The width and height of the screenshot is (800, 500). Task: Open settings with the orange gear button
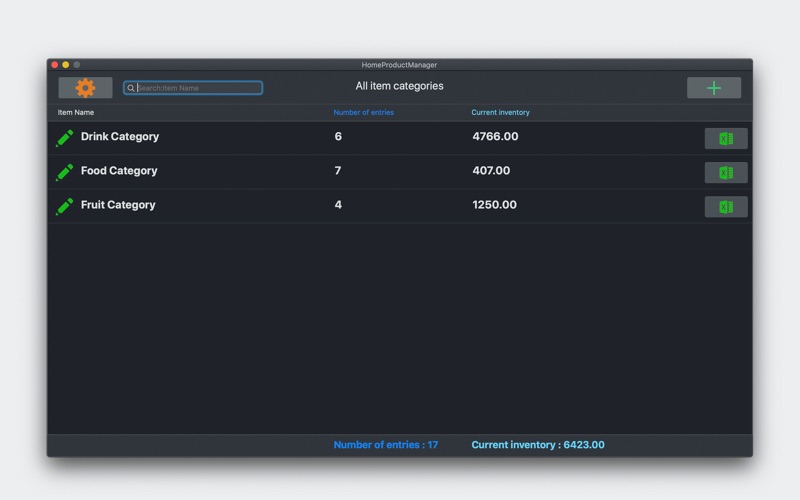point(85,88)
